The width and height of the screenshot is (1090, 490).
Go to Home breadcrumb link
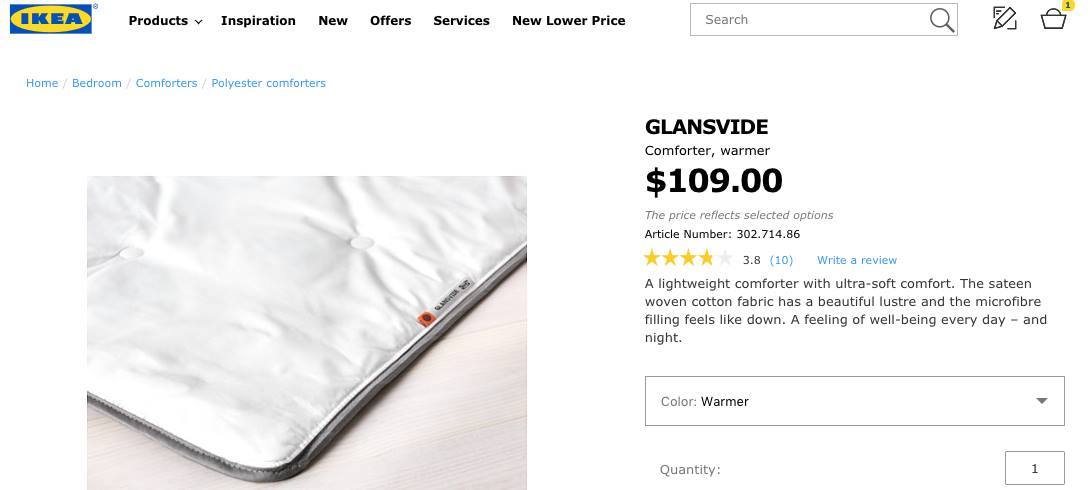(42, 83)
